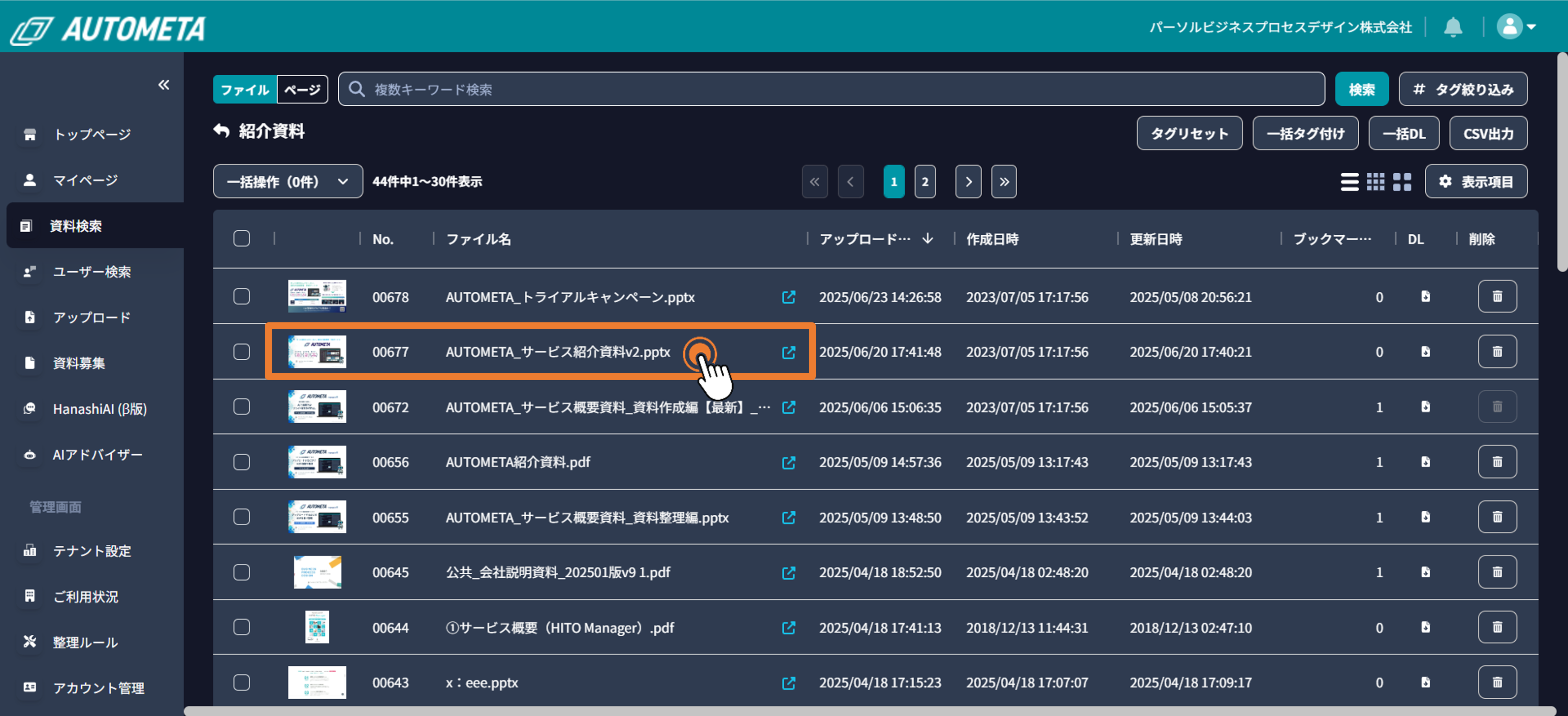The width and height of the screenshot is (1568, 716).
Task: Check the box for file 00656
Action: coord(242,462)
